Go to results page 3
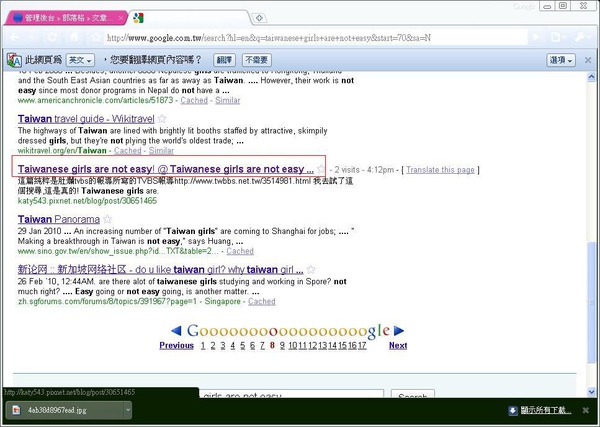The image size is (600, 427). [x=223, y=346]
